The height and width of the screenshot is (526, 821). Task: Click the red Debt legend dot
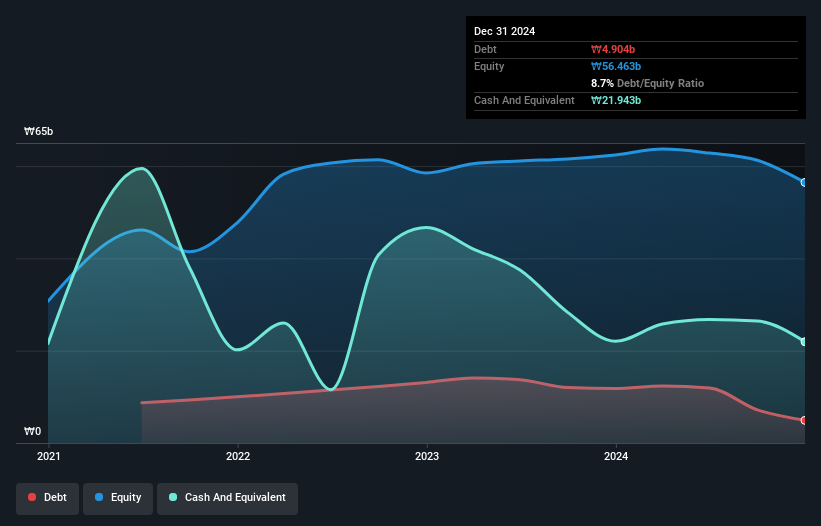[32, 497]
